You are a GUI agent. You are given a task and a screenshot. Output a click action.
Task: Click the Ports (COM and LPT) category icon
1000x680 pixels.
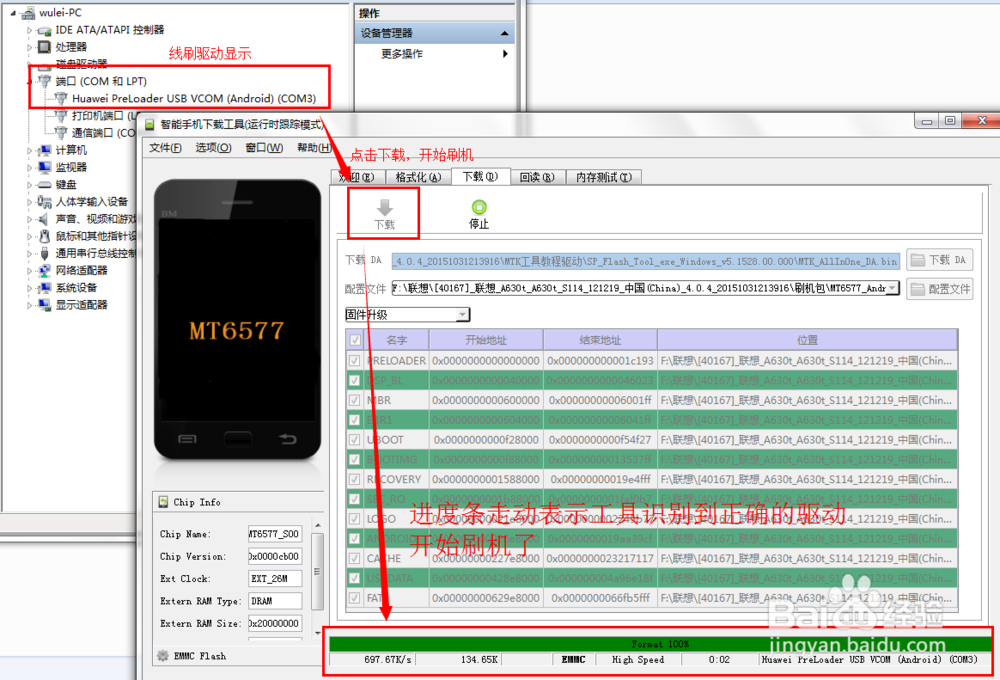click(44, 81)
